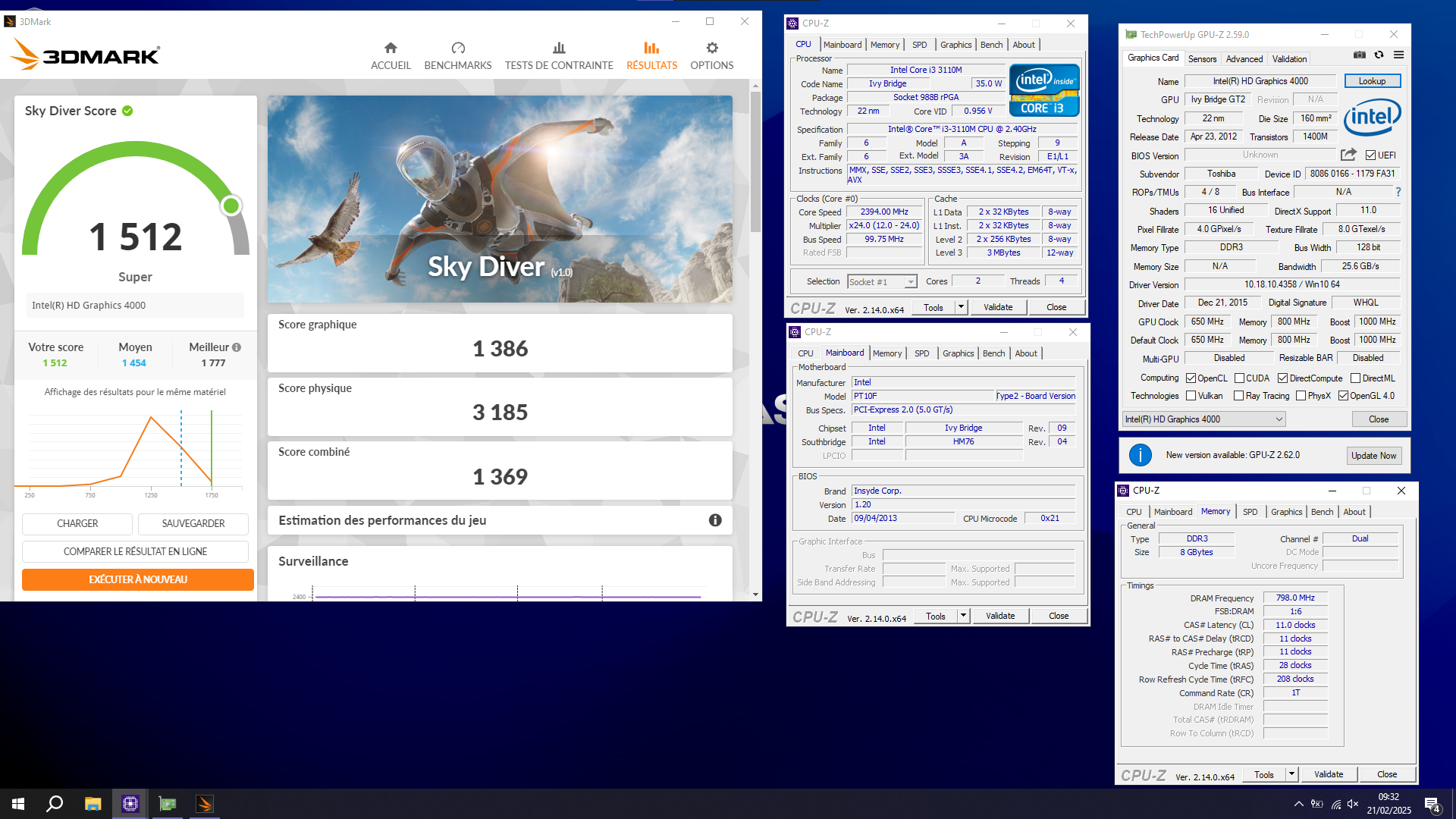
Task: Switch to CPU-Z via taskbar icon
Action: 130,804
